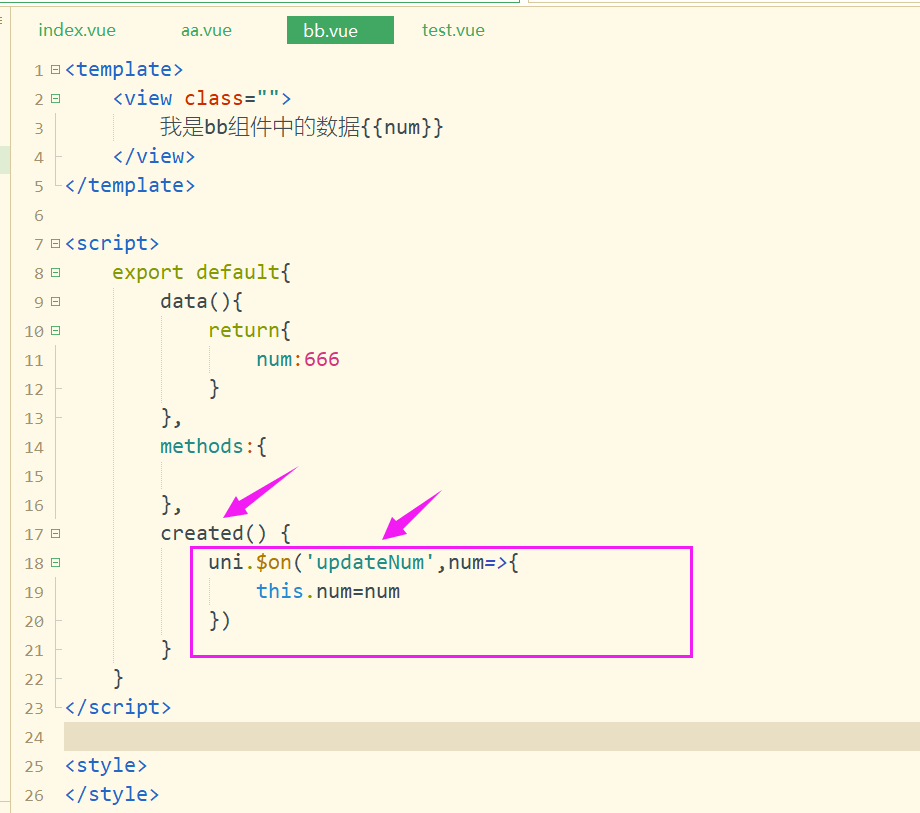Switch to the test.vue tab
Viewport: 920px width, 813px height.
point(453,30)
